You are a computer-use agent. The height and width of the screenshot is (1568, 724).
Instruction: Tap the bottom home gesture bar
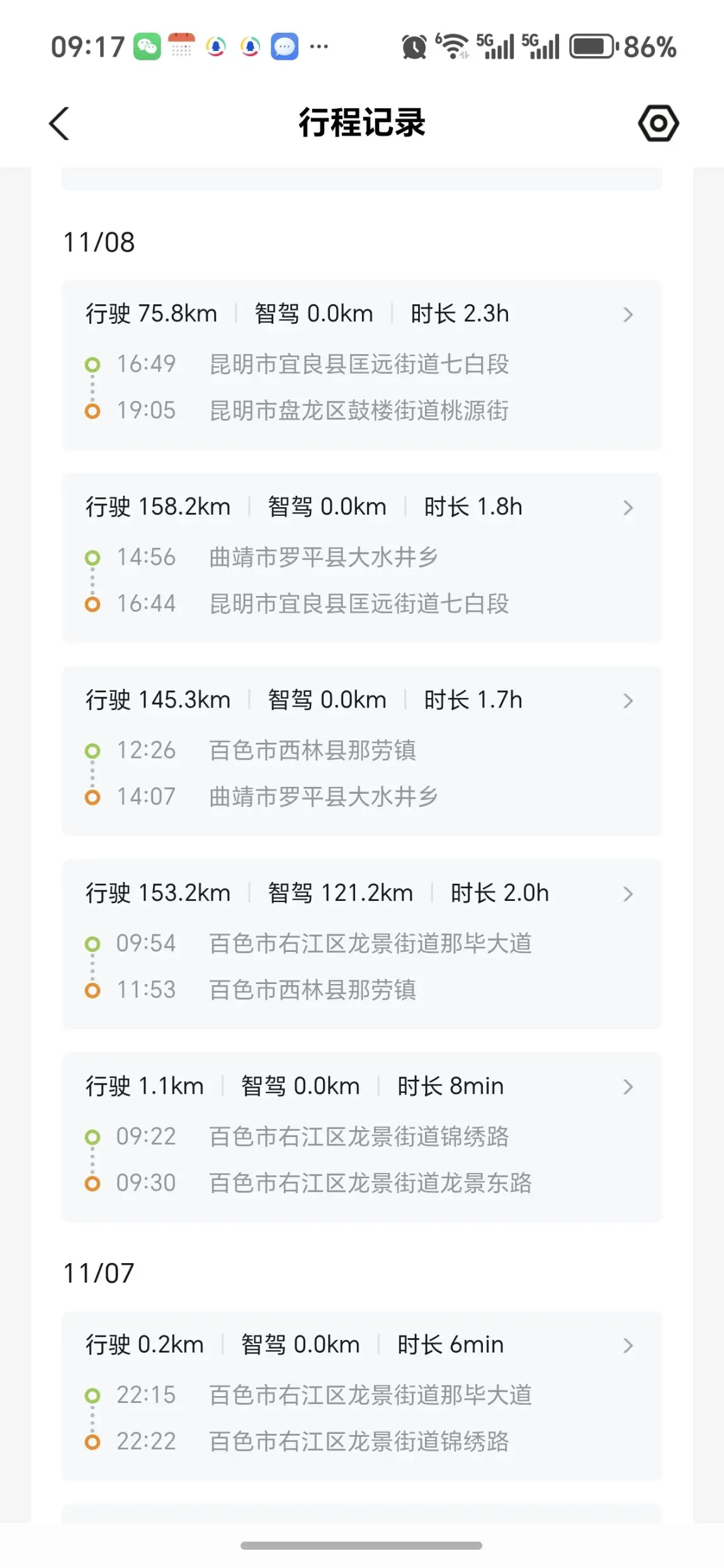[361, 1545]
